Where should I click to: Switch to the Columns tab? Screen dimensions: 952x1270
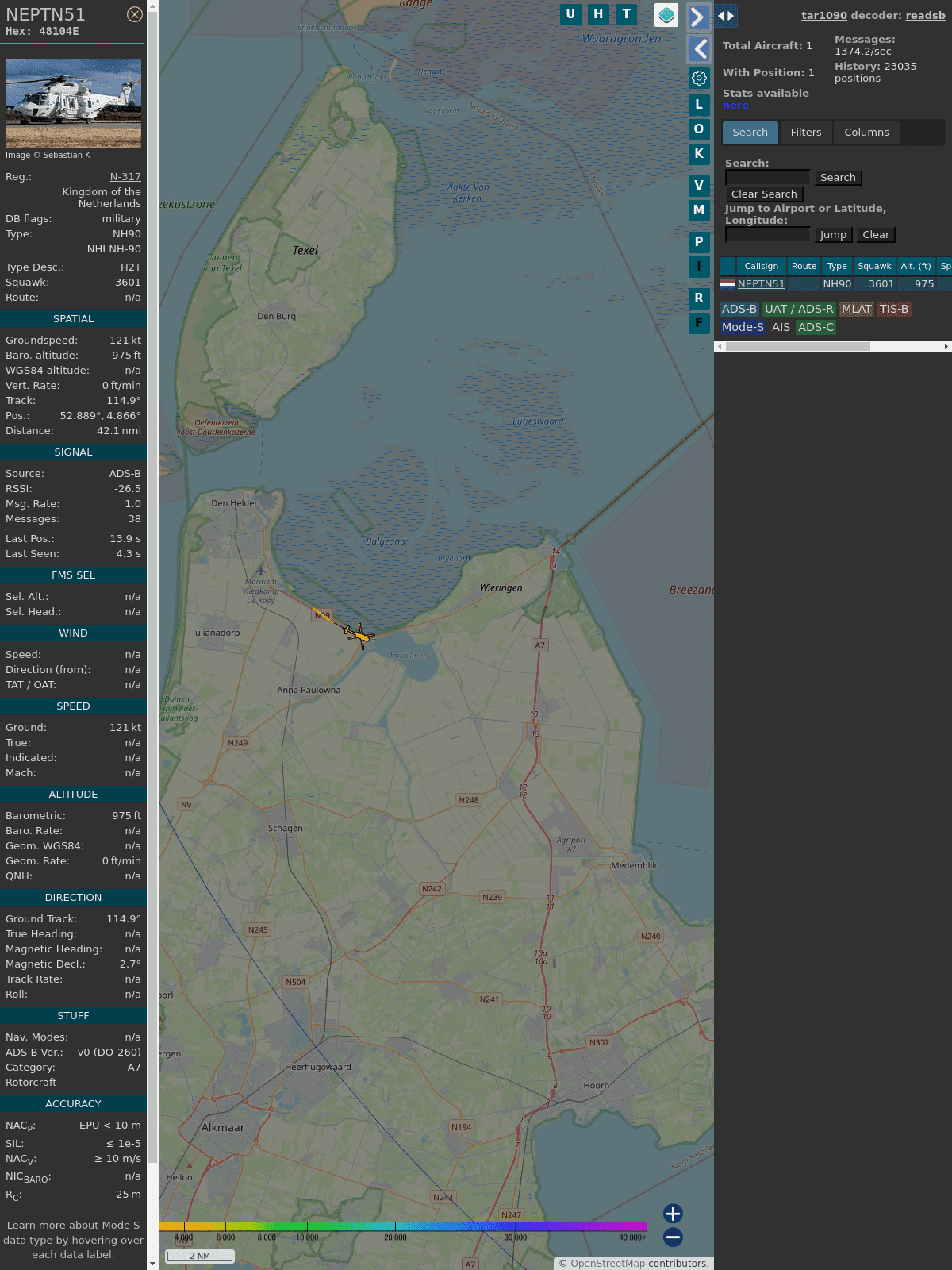pos(866,133)
